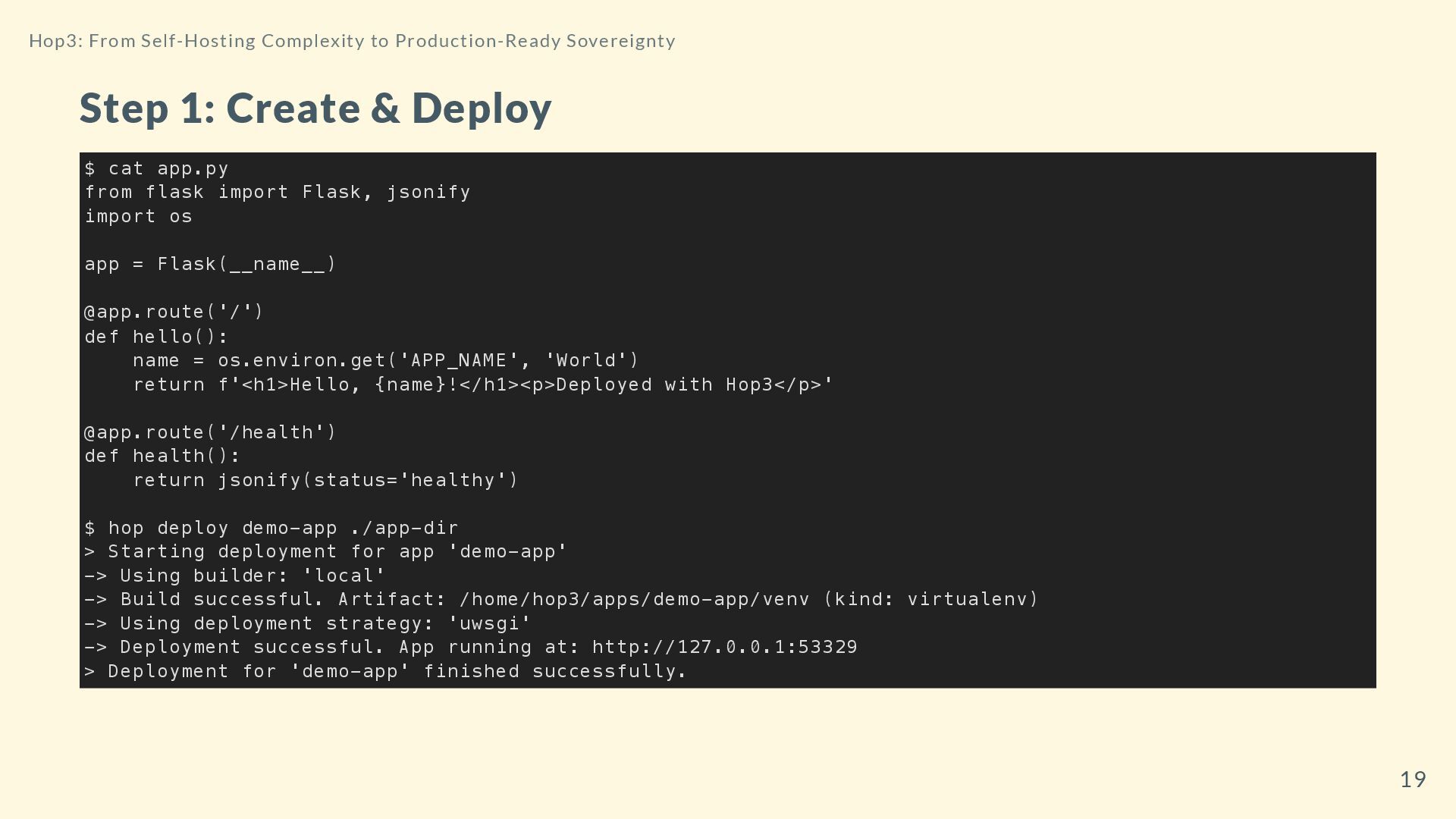Click the 'app = Flask(__name__)' line
1456x819 pixels.
210,265
